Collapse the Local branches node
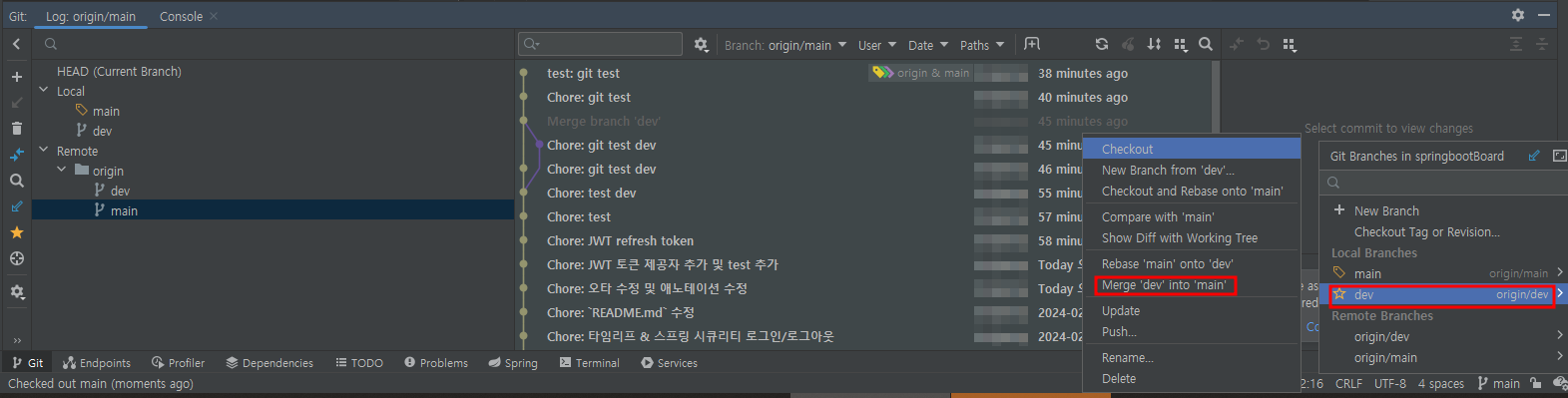Screen dimensions: 1568x398 44,91
